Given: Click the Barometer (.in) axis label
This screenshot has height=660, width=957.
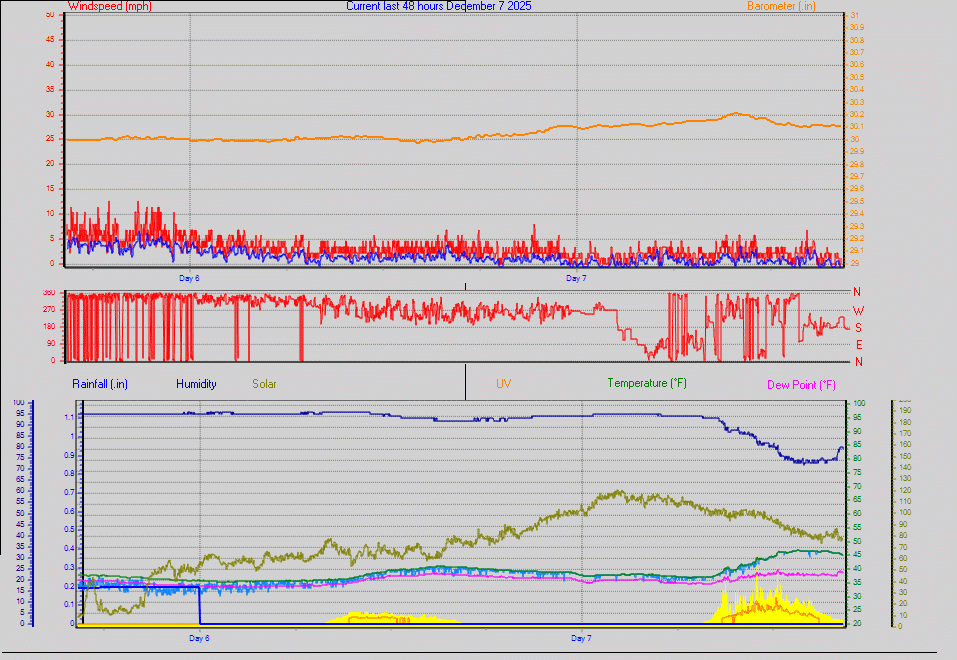Looking at the screenshot, I should [x=784, y=6].
